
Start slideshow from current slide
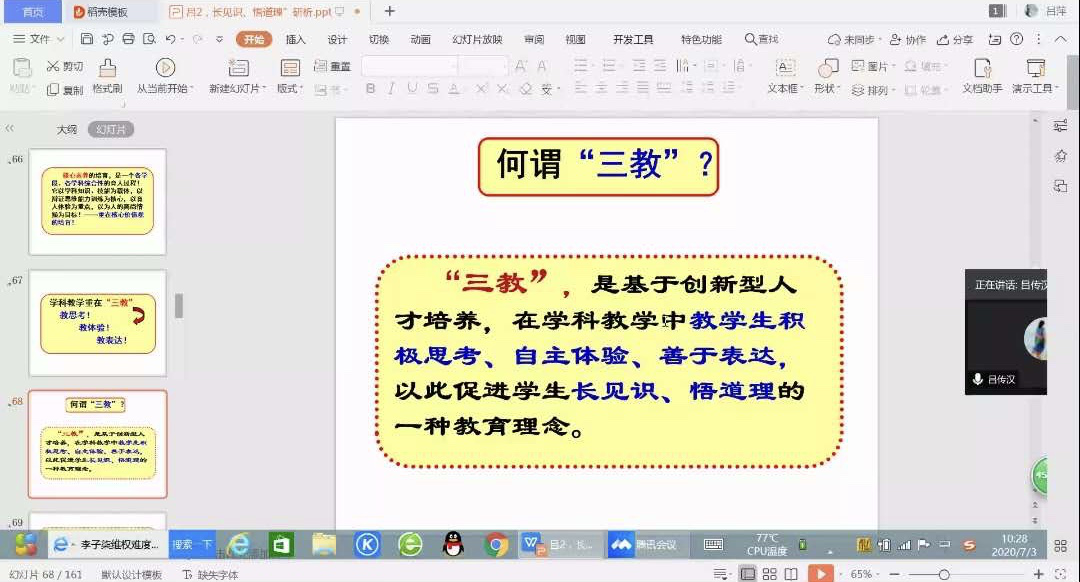coord(166,68)
